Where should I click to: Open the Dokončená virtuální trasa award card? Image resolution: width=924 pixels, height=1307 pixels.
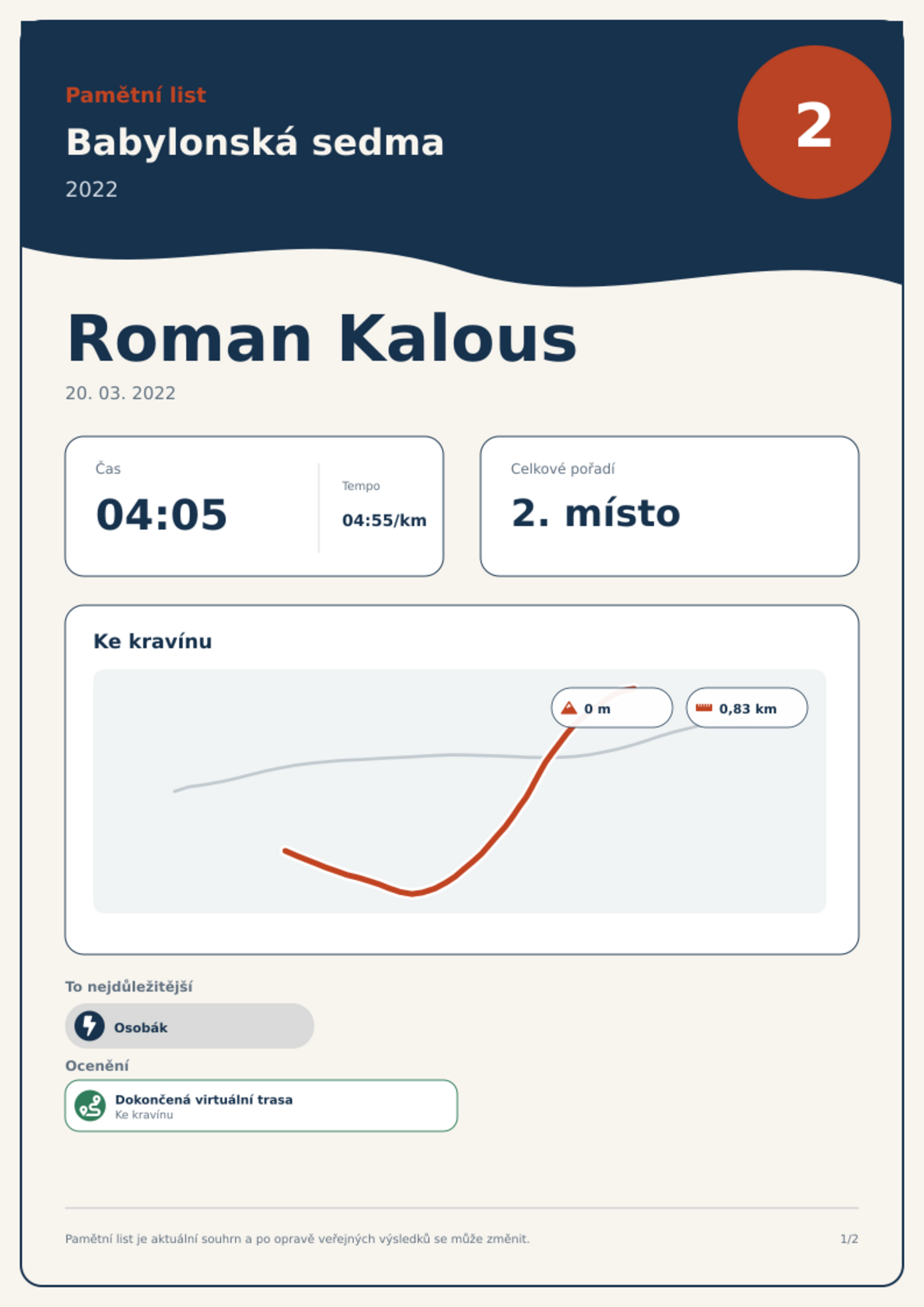point(261,1106)
